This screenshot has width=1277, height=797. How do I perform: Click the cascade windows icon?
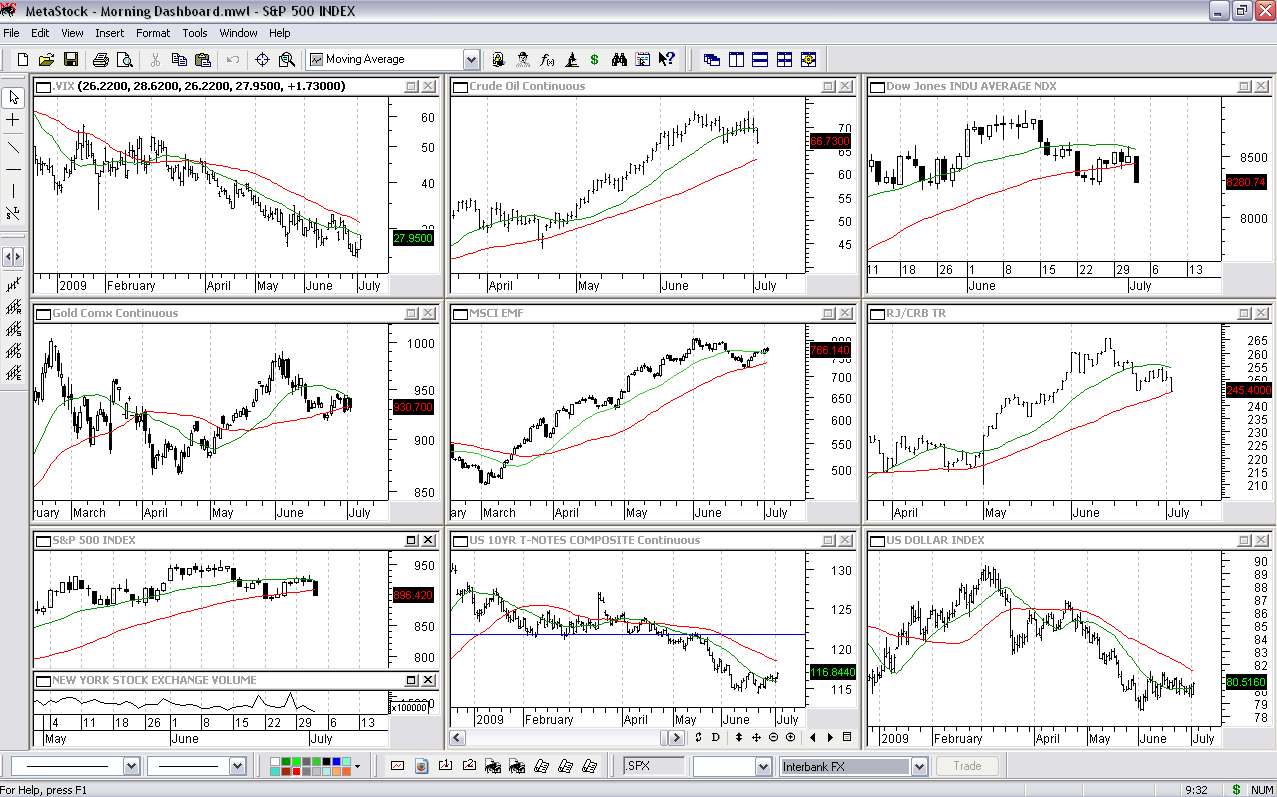pos(712,59)
